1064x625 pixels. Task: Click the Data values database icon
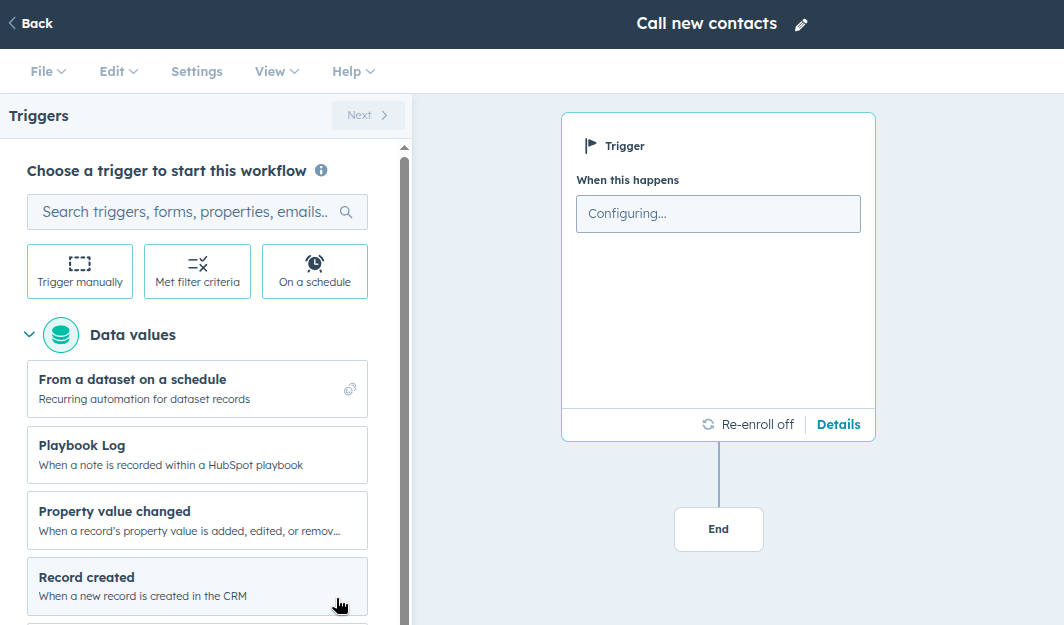click(x=61, y=334)
